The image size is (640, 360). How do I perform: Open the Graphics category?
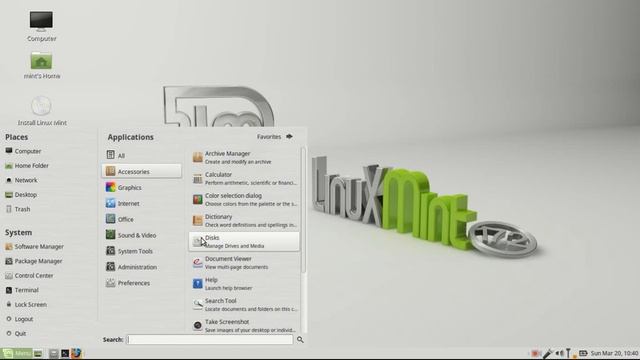[x=142, y=187]
